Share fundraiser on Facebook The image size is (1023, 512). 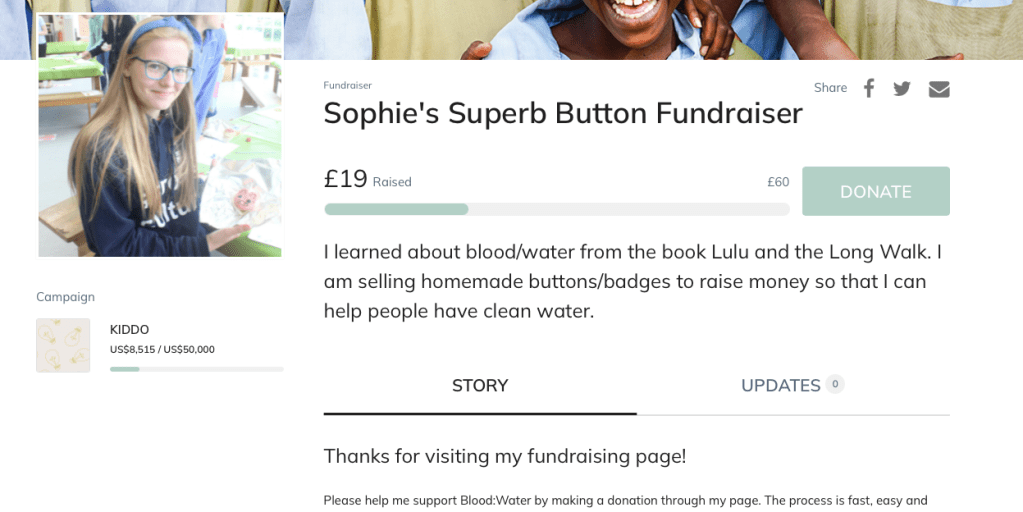coord(869,88)
